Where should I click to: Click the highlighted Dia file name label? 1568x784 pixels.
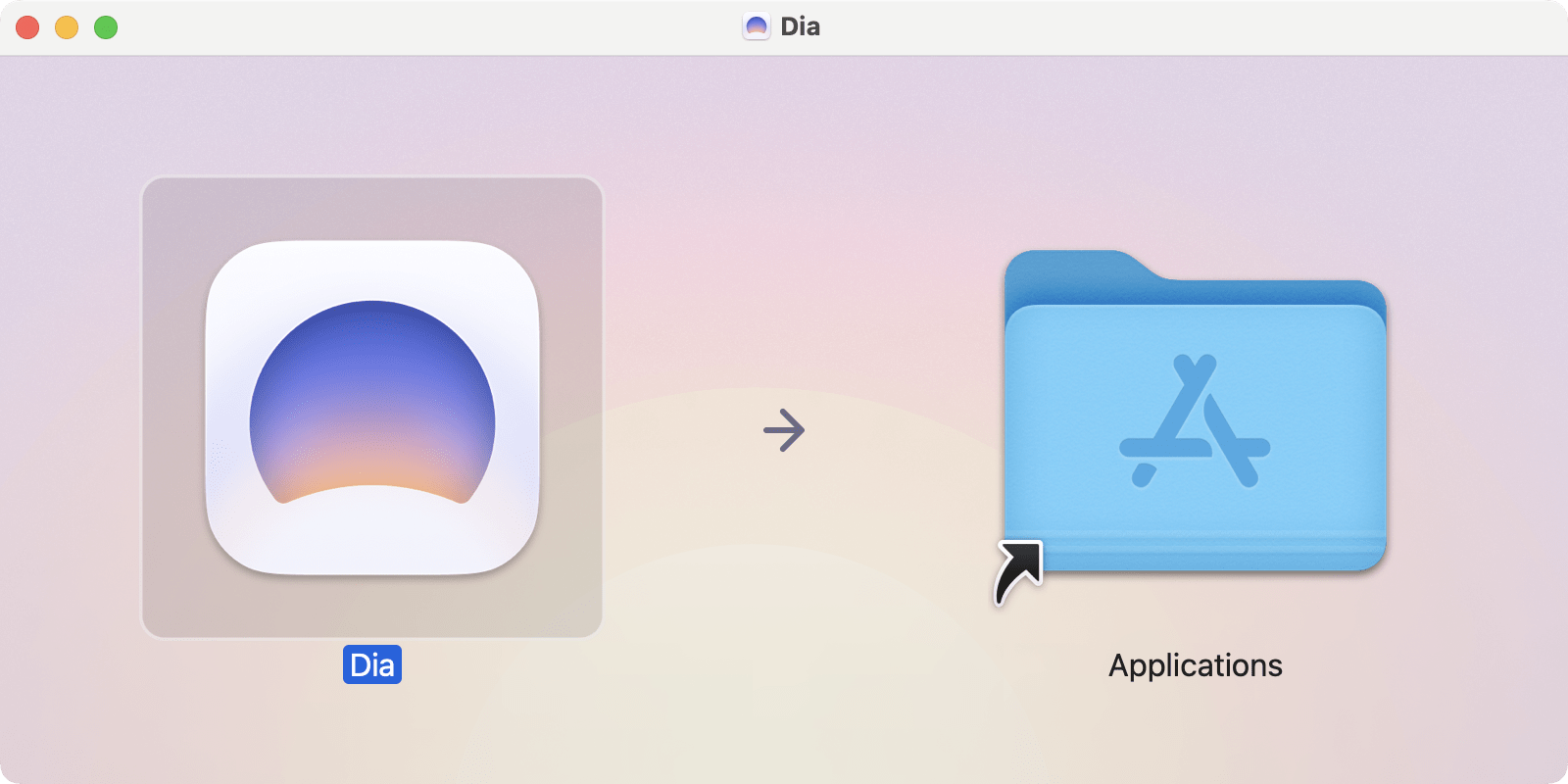pyautogui.click(x=372, y=664)
